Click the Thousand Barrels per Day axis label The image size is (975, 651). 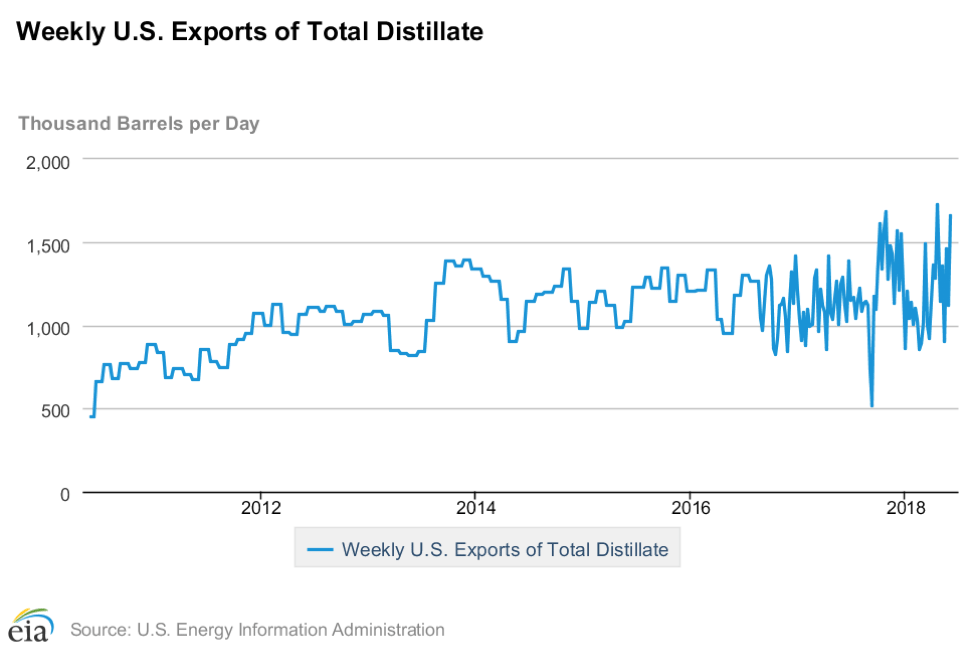point(139,124)
